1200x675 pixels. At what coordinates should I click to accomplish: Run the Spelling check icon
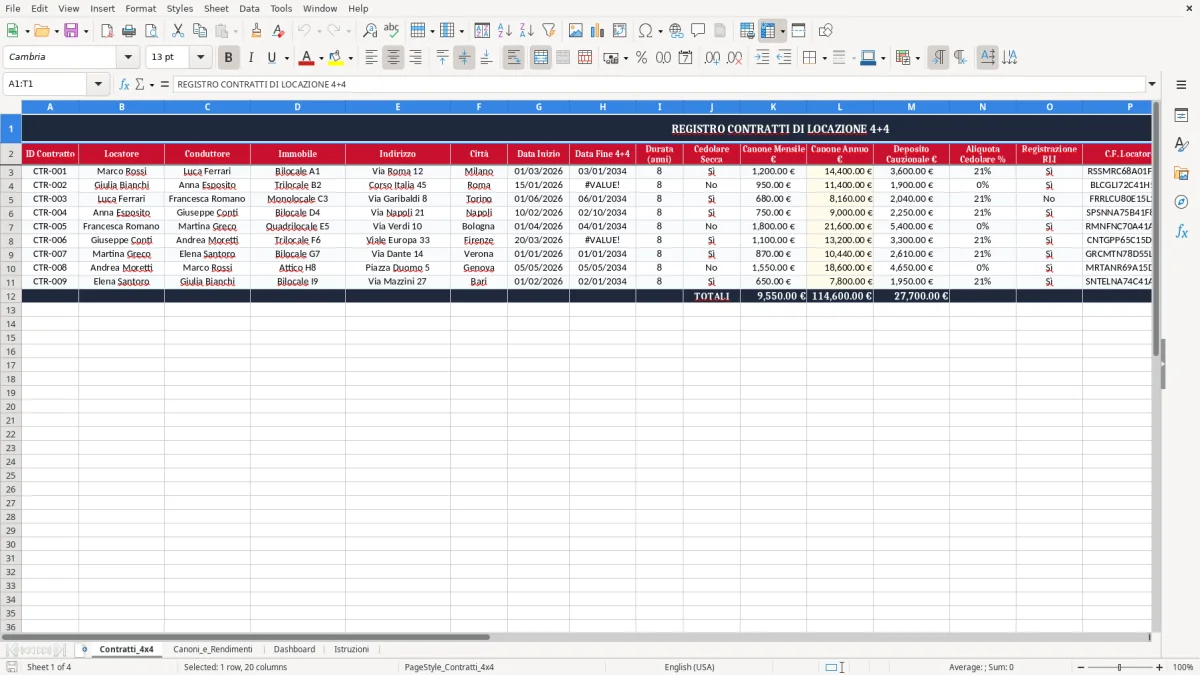point(391,31)
